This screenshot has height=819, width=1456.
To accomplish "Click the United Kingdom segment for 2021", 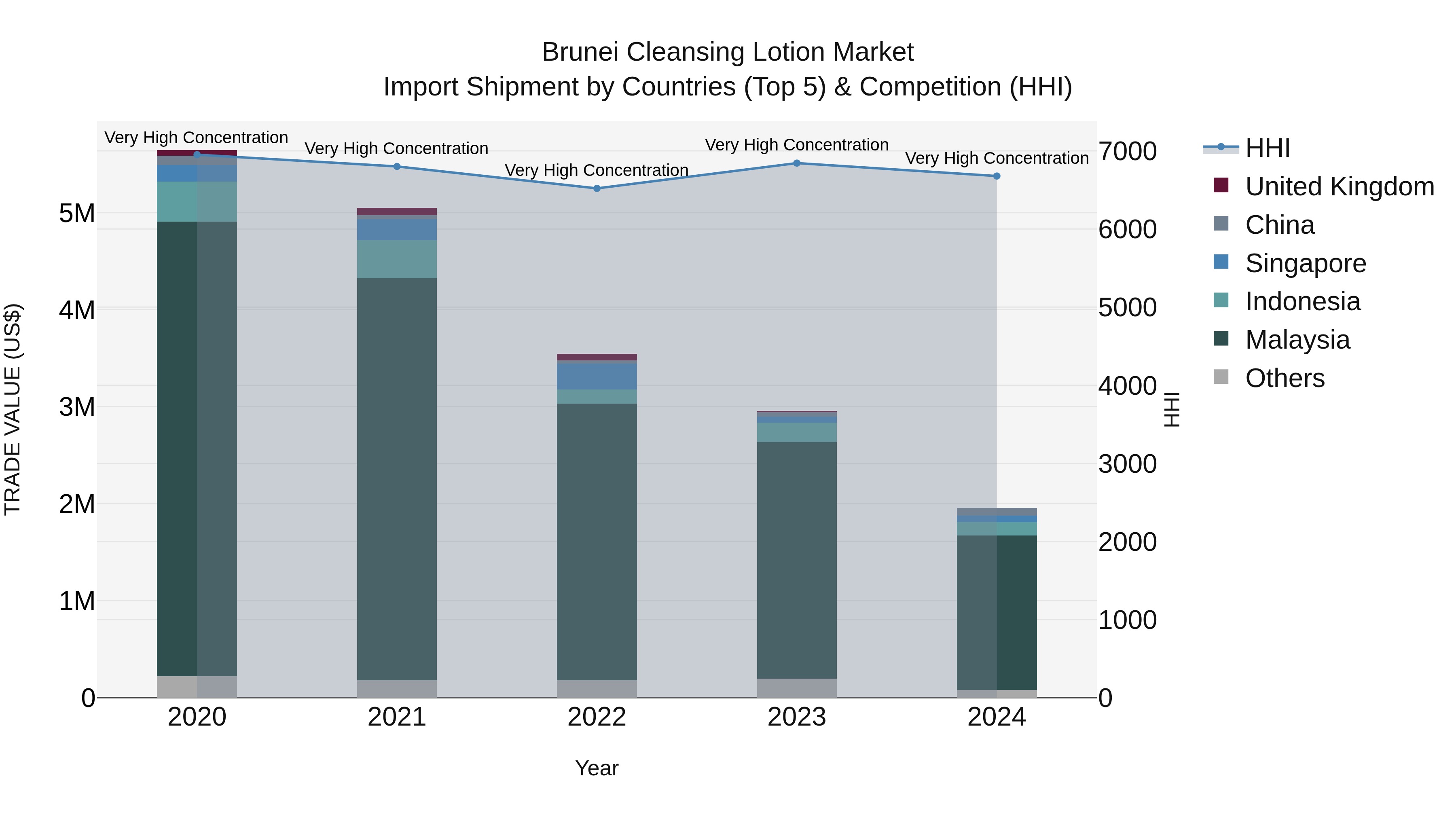I will coord(397,212).
